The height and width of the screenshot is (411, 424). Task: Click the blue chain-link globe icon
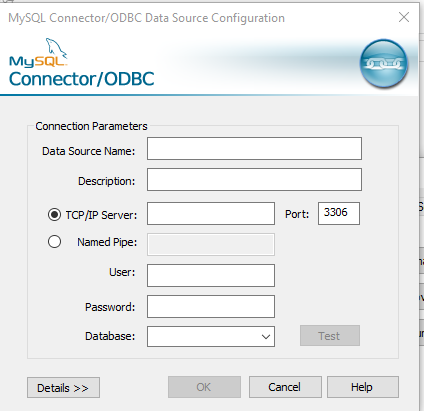pyautogui.click(x=384, y=63)
